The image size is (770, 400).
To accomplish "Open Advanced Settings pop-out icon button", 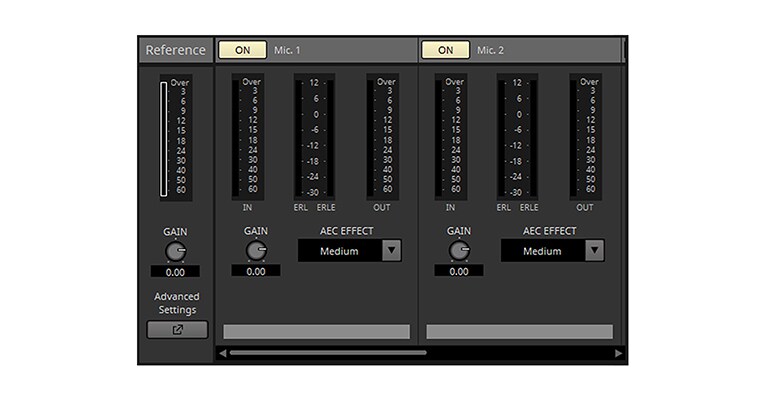I will click(x=177, y=330).
